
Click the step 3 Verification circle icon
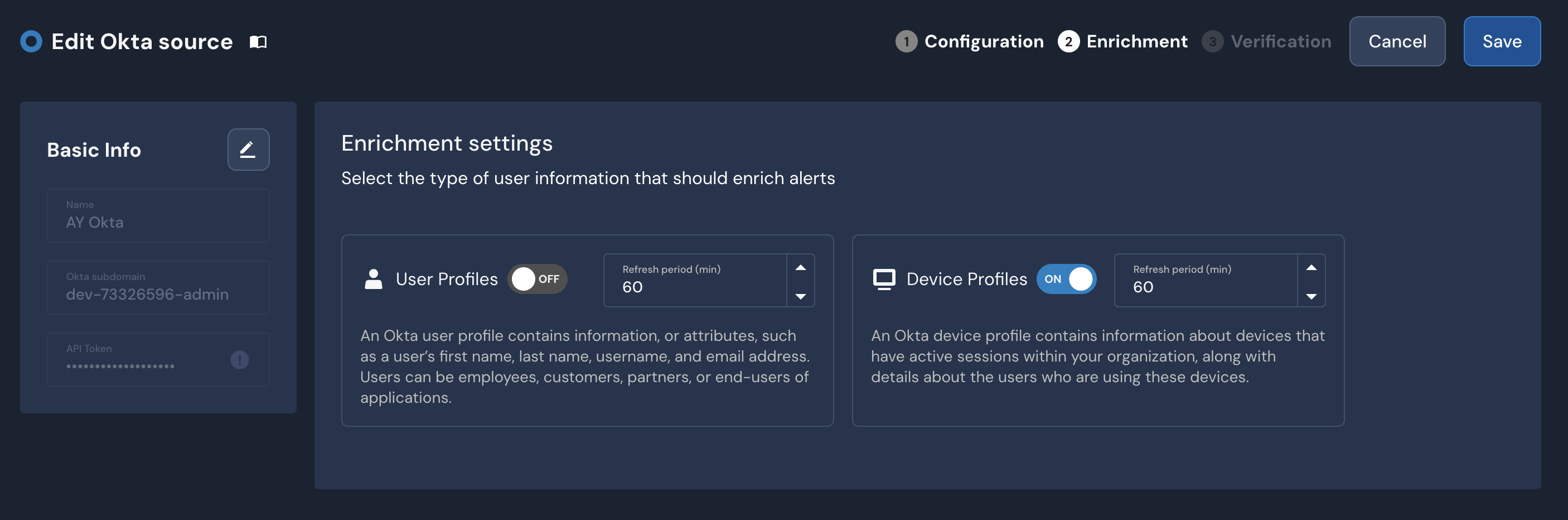click(x=1212, y=41)
